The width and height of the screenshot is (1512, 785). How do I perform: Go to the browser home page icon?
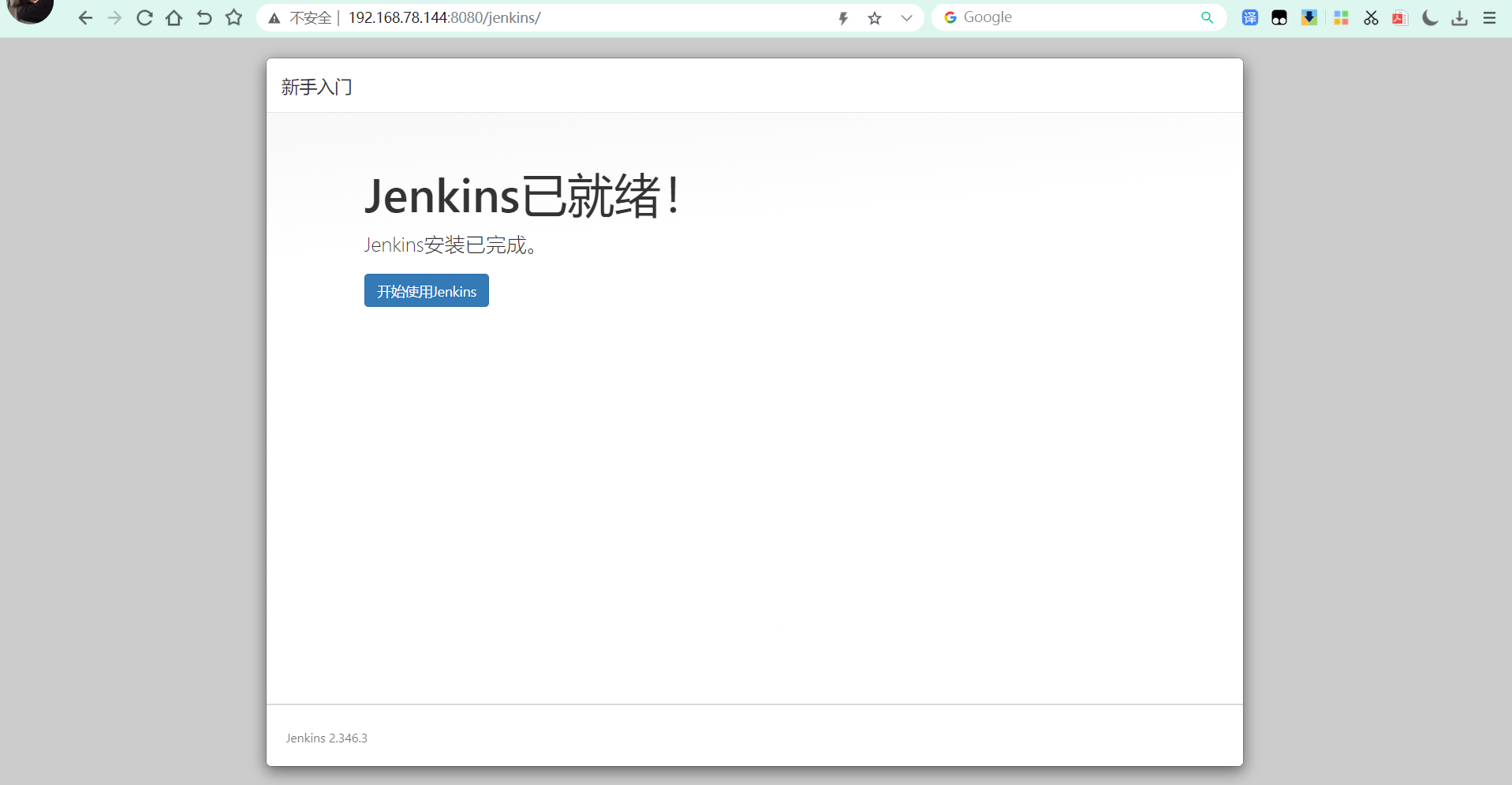(x=174, y=17)
